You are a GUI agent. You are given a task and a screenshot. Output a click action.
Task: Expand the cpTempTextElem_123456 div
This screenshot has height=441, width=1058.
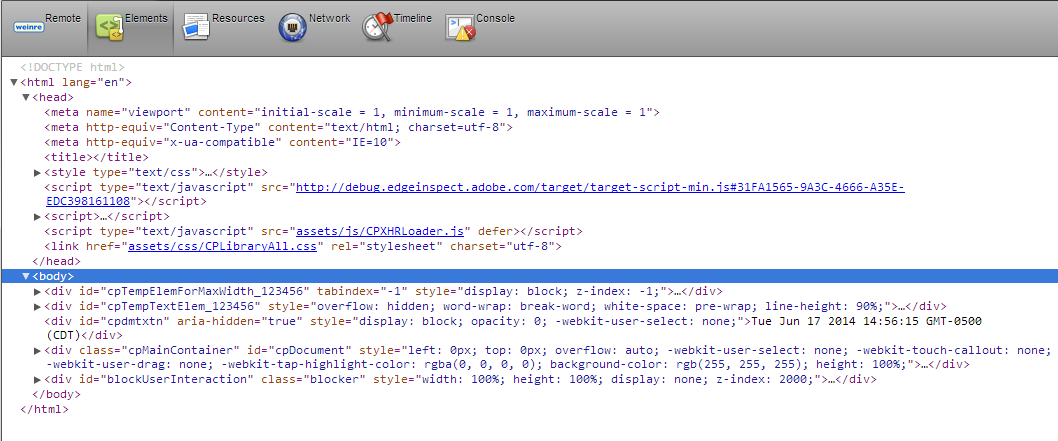click(x=38, y=306)
